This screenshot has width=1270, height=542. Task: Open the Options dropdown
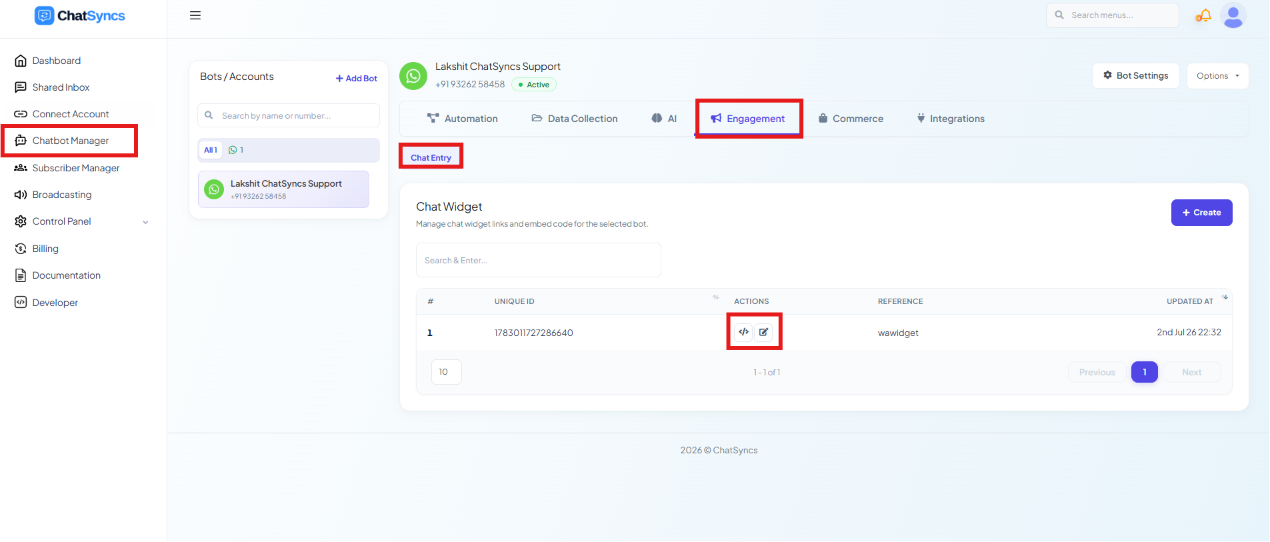click(1218, 76)
